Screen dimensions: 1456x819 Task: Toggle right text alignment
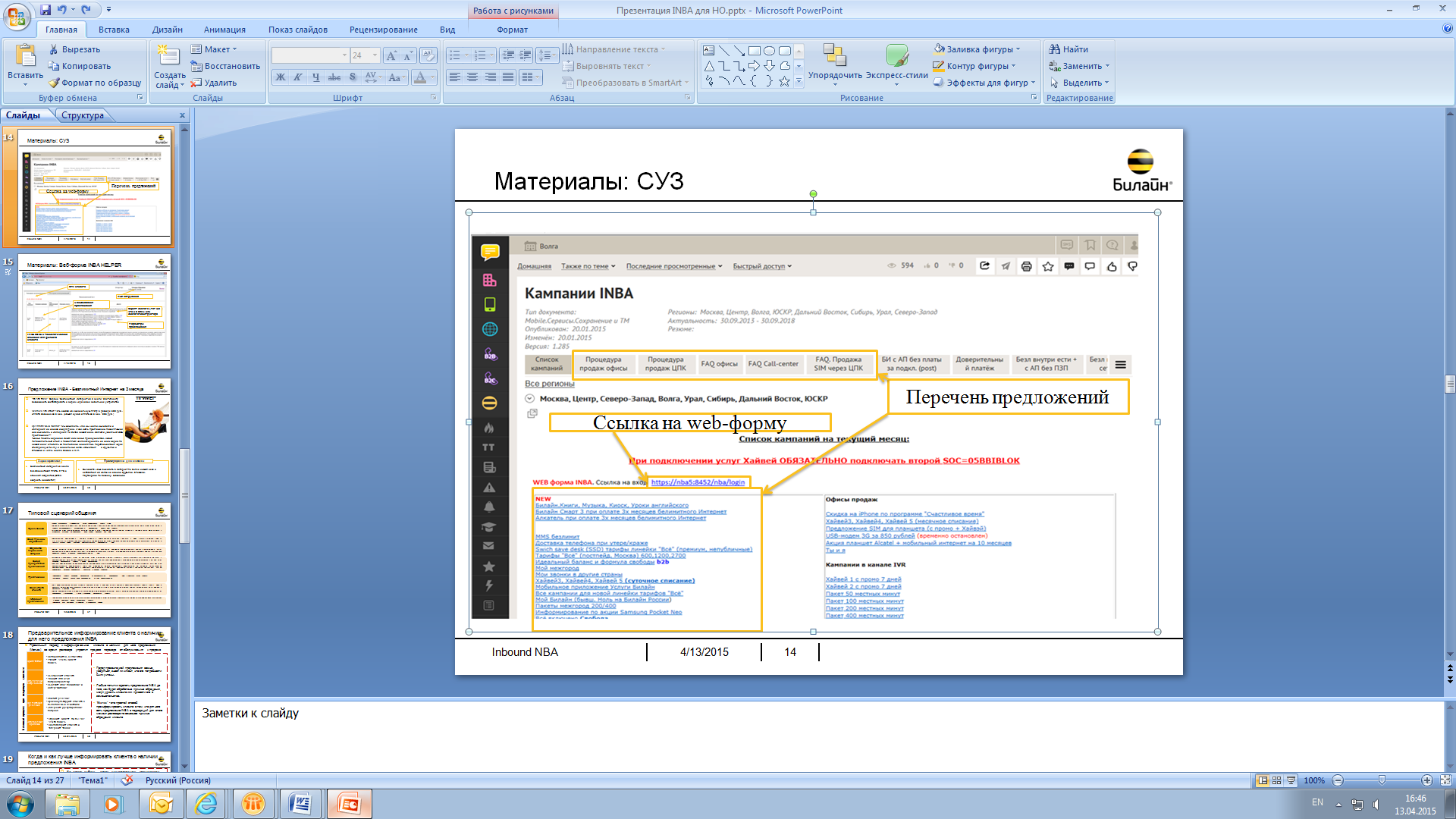tap(491, 77)
